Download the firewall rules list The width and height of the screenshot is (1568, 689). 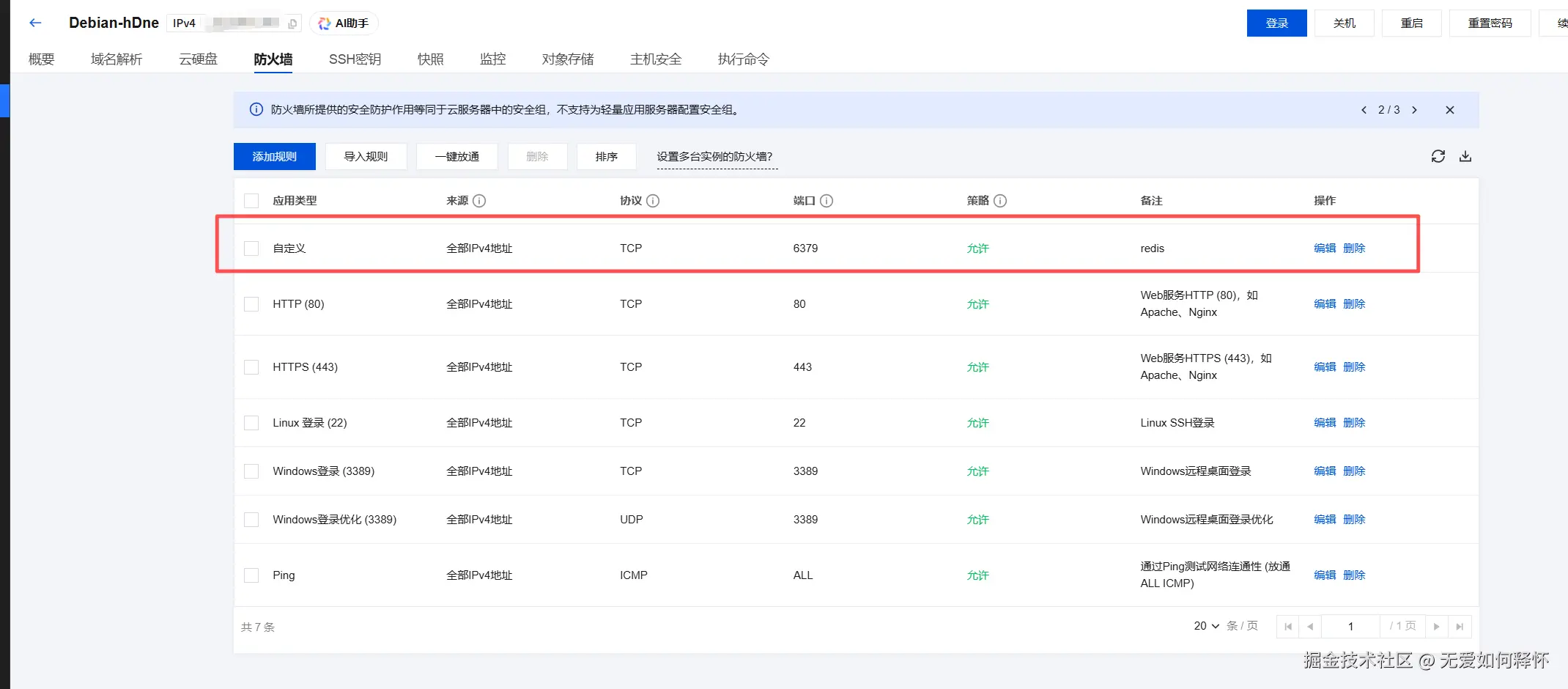1465,156
